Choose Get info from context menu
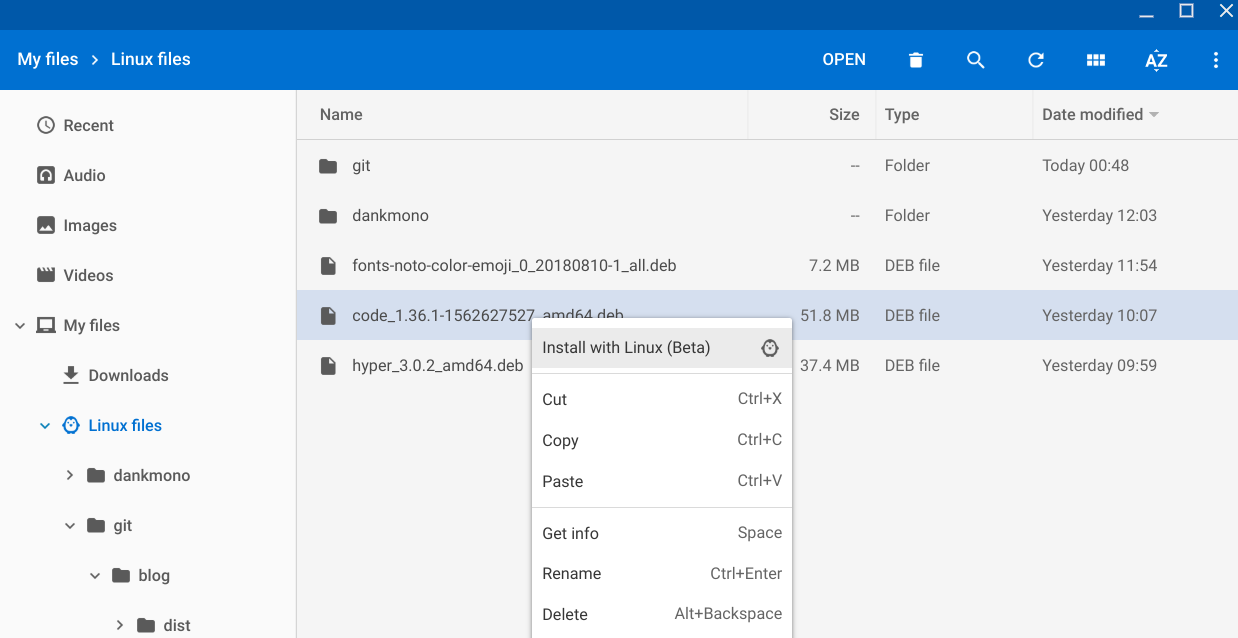Image resolution: width=1238 pixels, height=638 pixels. click(x=662, y=533)
